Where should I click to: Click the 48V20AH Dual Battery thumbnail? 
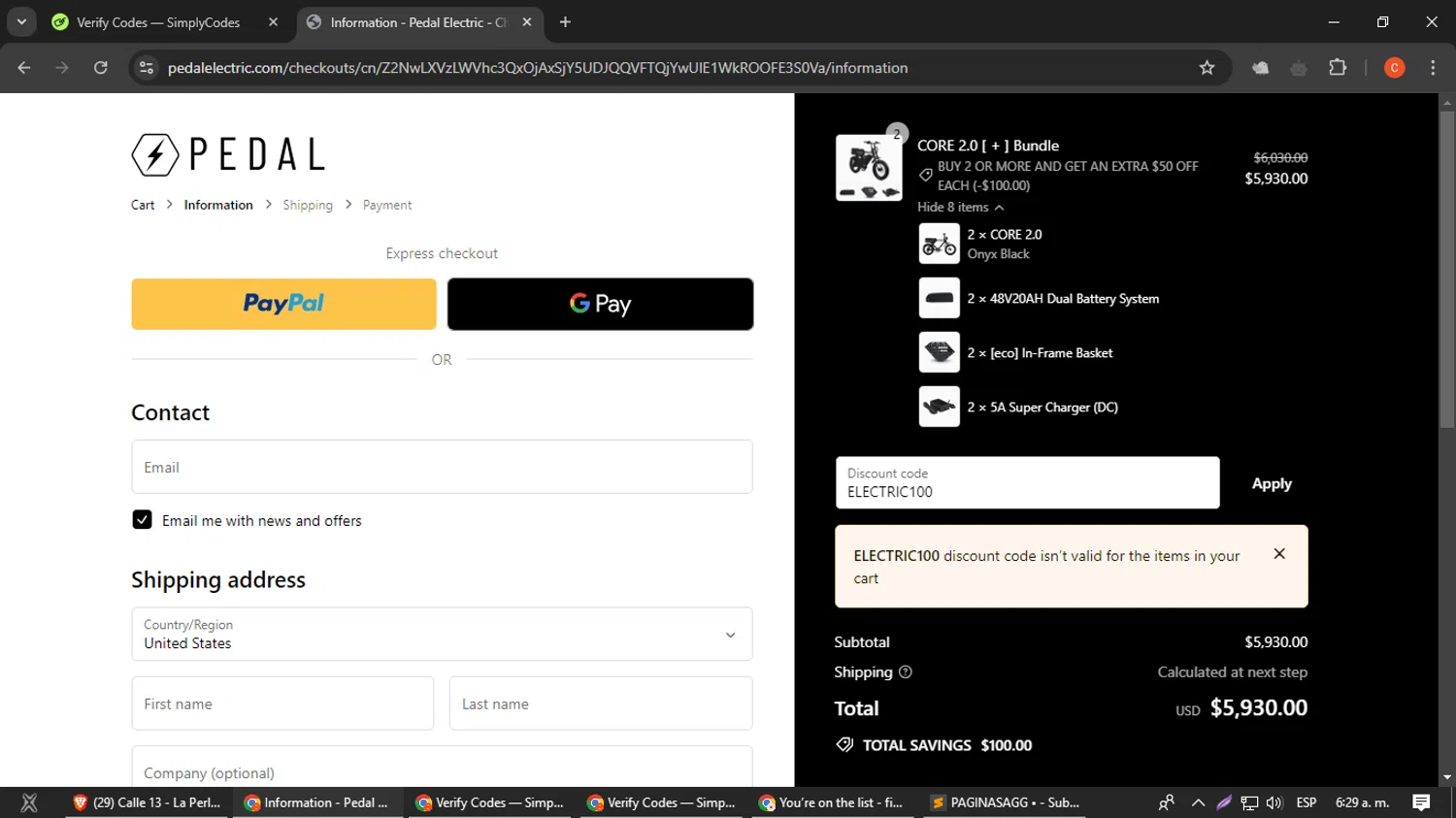pos(940,298)
